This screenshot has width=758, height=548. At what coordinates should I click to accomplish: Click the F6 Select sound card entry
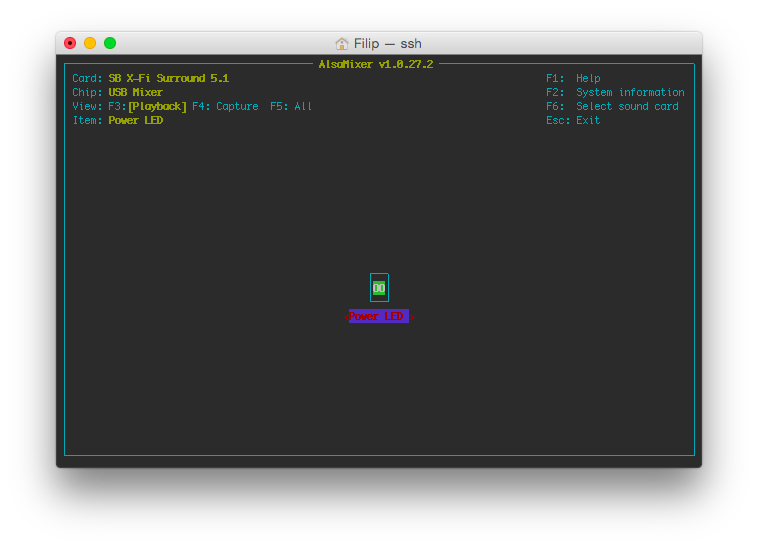612,106
